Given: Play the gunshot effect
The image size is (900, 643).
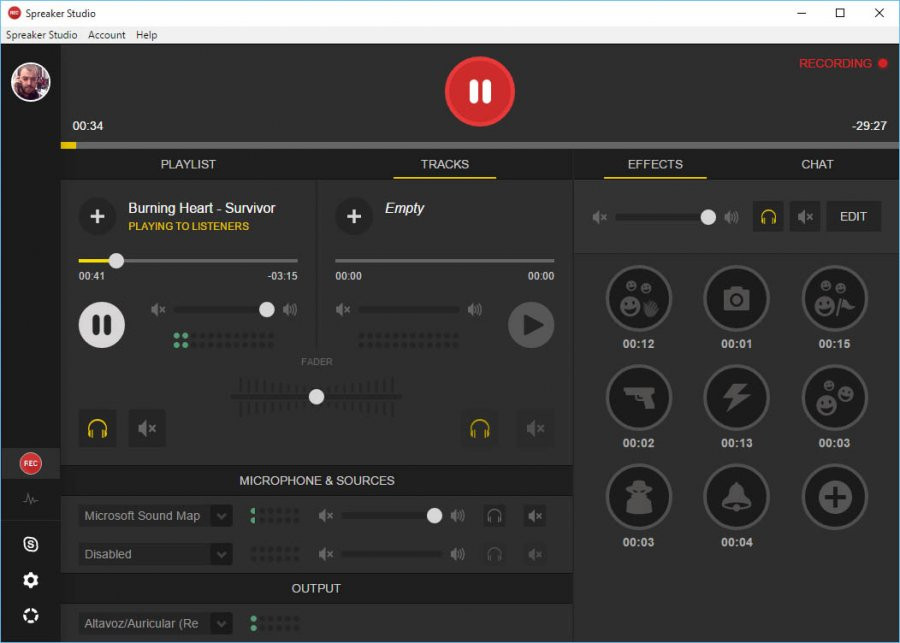Looking at the screenshot, I should 638,397.
